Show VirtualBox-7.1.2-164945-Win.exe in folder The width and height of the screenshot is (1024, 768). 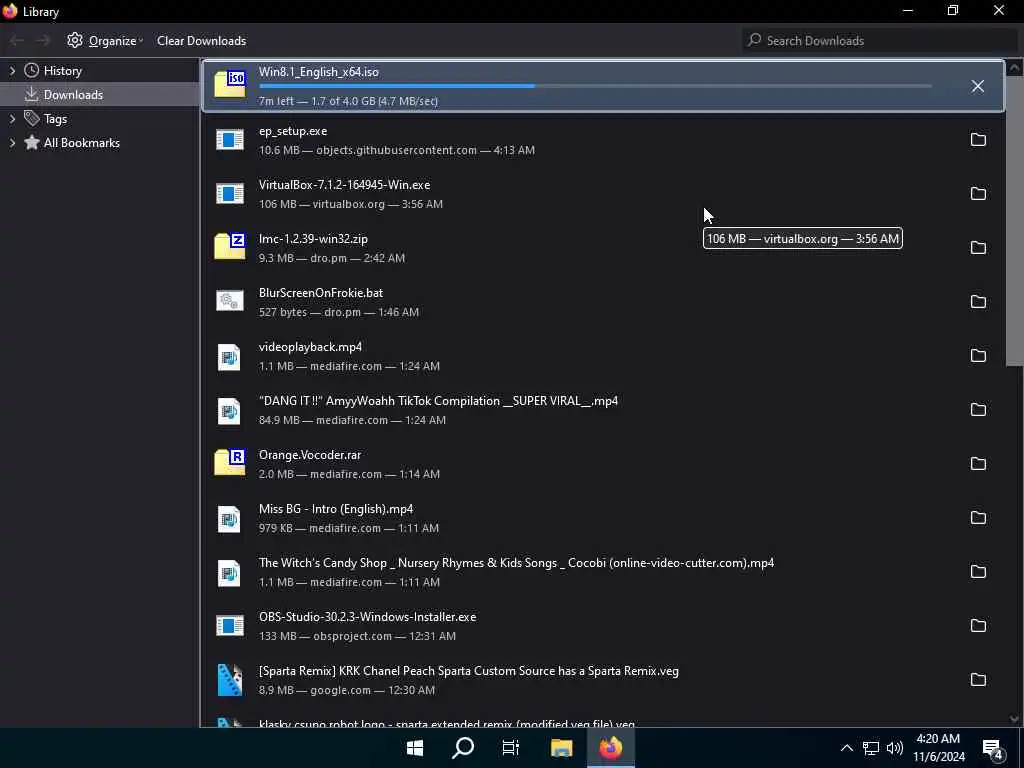pyautogui.click(x=978, y=194)
